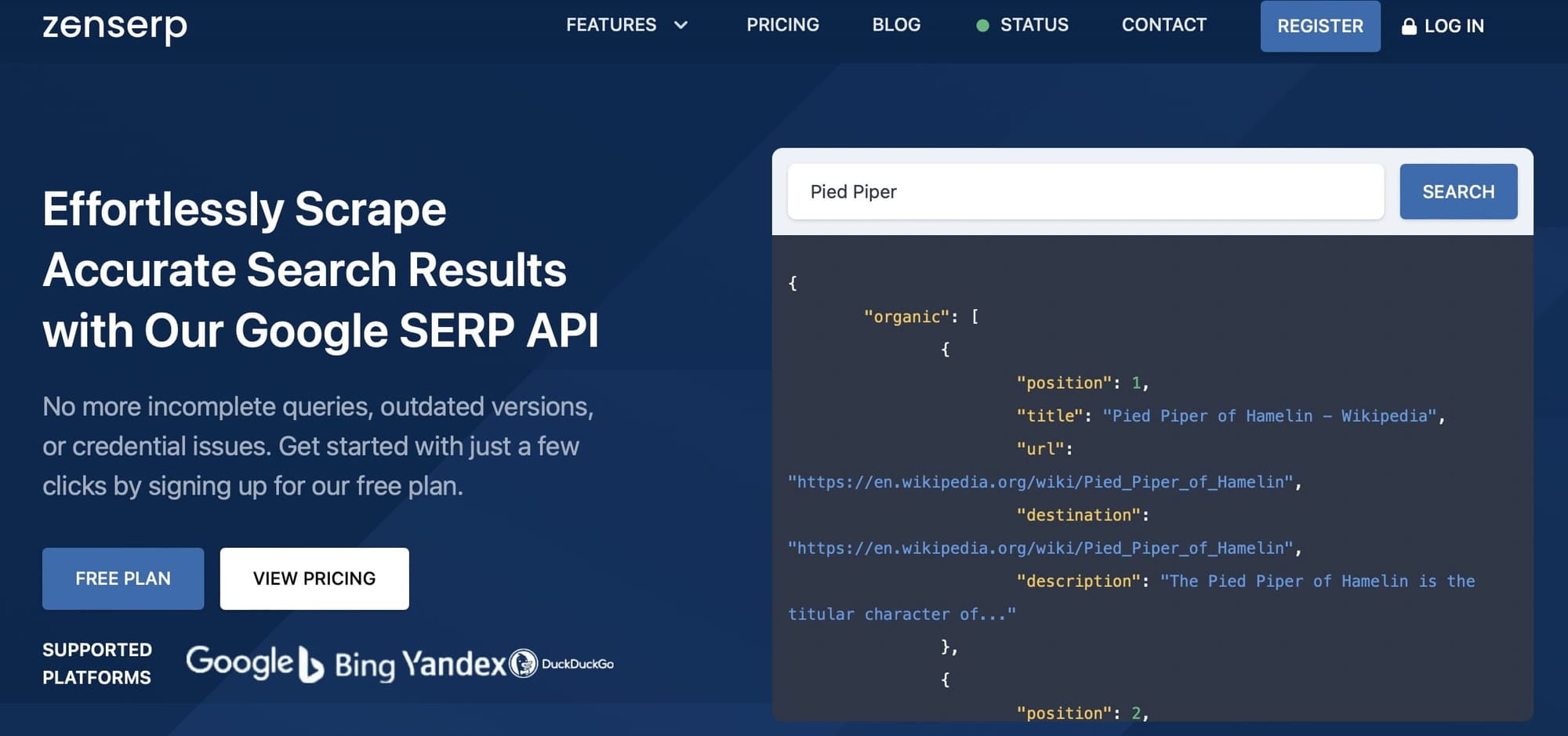Click the green status indicator dot
This screenshot has height=736, width=1568.
[x=982, y=25]
